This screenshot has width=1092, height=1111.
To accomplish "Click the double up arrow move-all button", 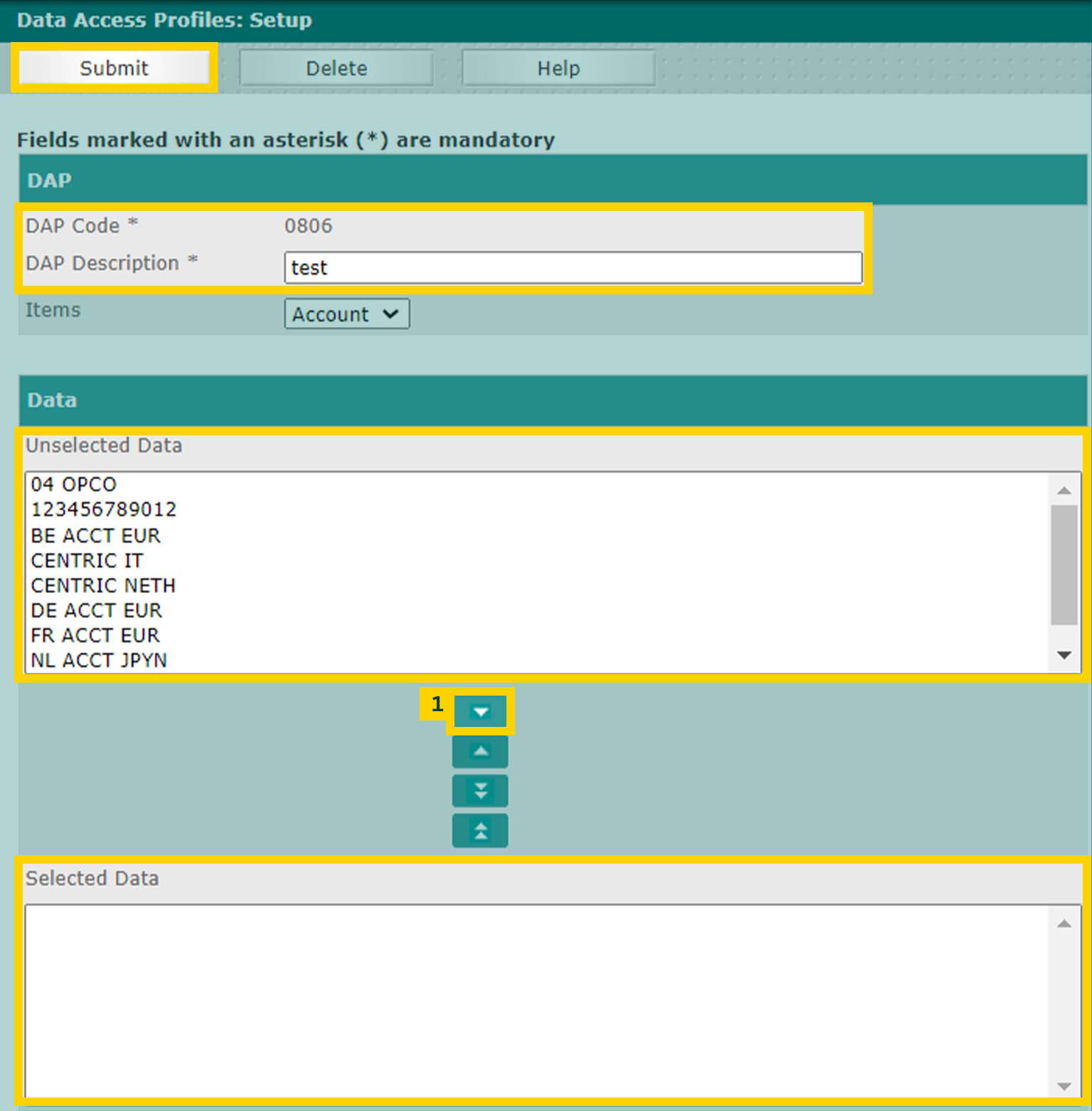I will (480, 831).
